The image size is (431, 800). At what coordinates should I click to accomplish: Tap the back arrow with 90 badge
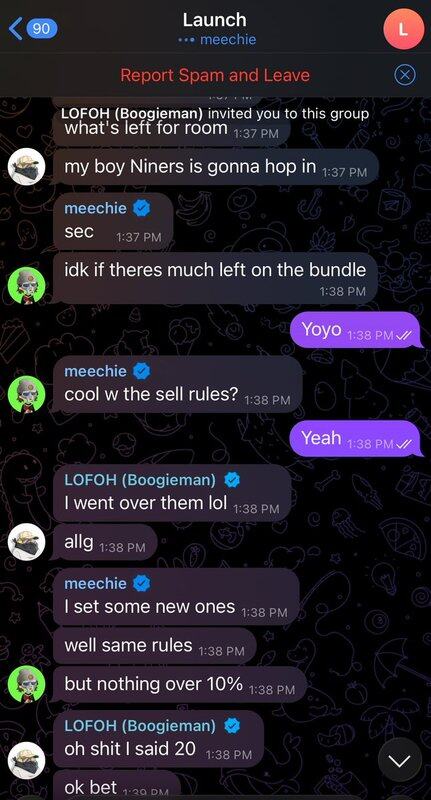(x=33, y=29)
